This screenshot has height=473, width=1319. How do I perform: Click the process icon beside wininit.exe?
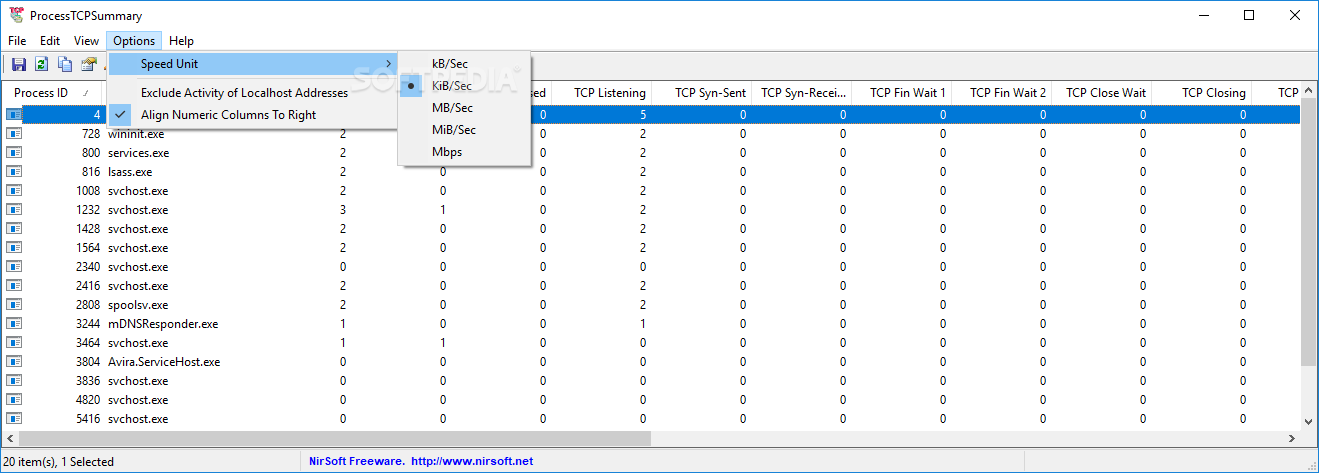[14, 134]
